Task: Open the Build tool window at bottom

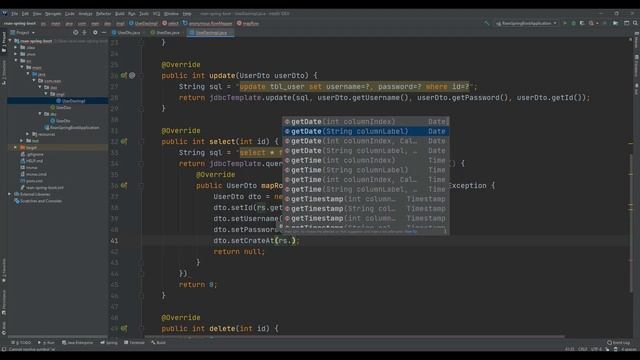Action: click(x=158, y=342)
